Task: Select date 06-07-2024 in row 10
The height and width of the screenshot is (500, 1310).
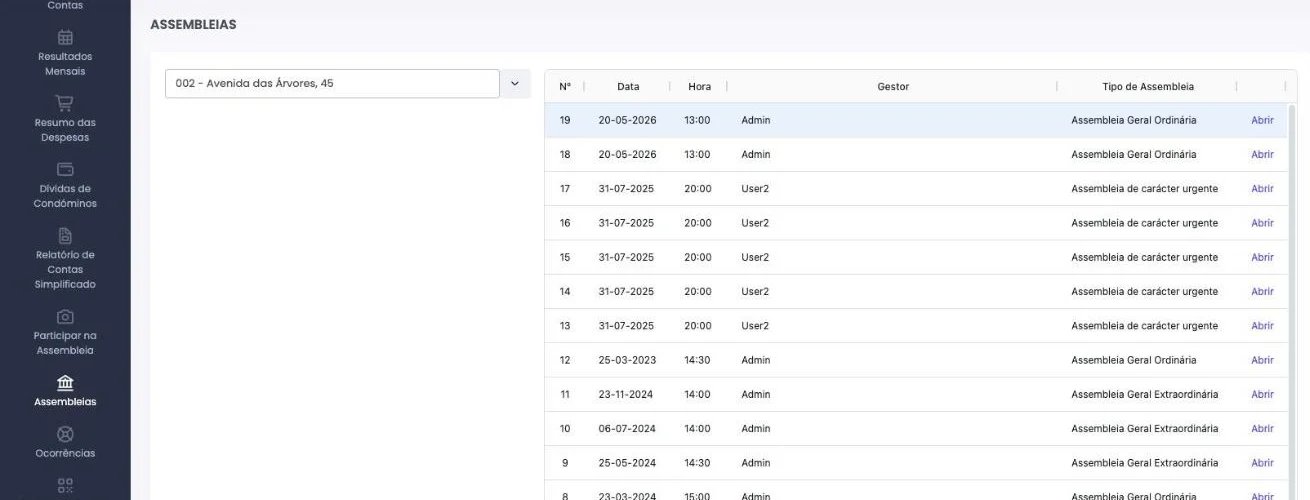Action: 627,429
